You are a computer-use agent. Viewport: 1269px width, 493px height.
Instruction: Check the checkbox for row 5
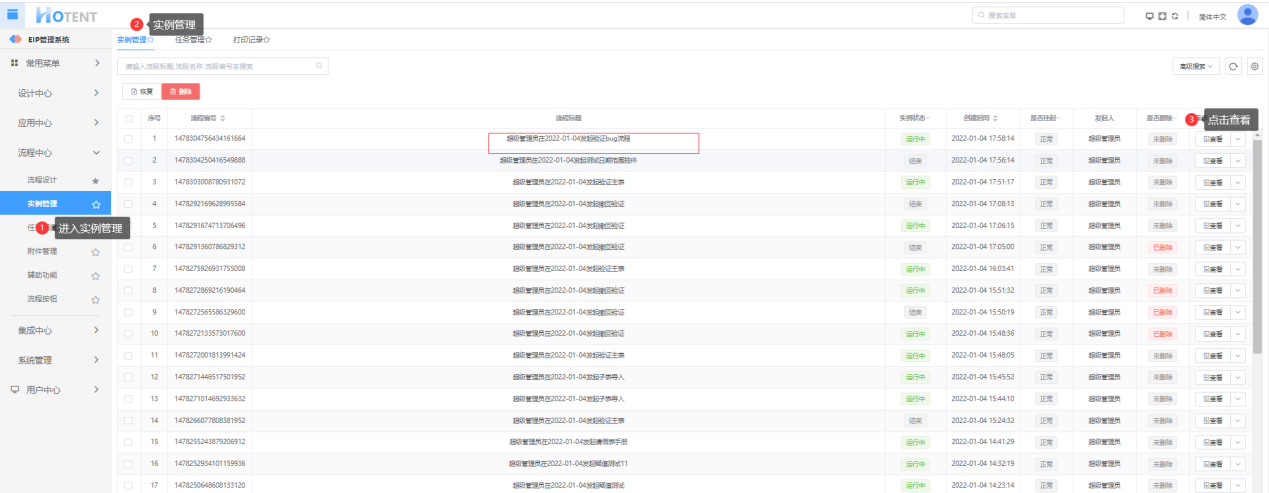point(128,225)
